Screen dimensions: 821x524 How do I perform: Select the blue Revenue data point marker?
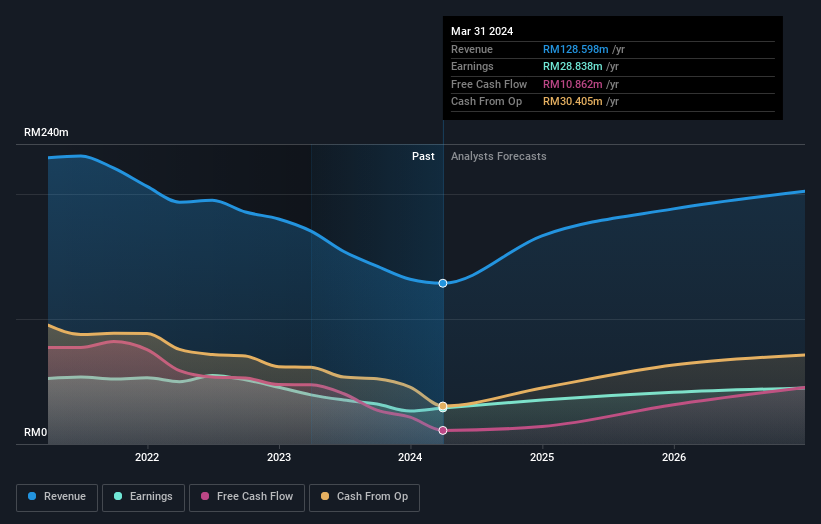[443, 283]
